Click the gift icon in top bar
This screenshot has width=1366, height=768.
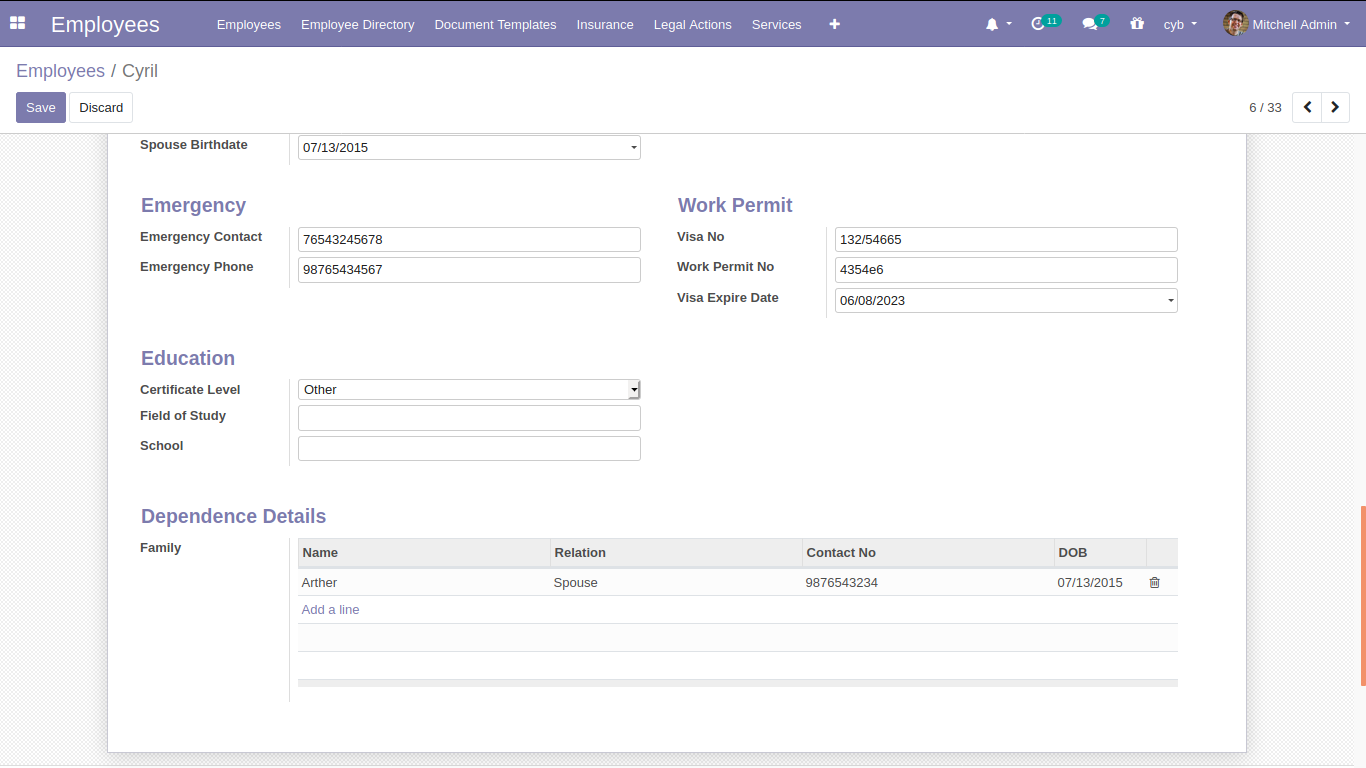click(1137, 23)
